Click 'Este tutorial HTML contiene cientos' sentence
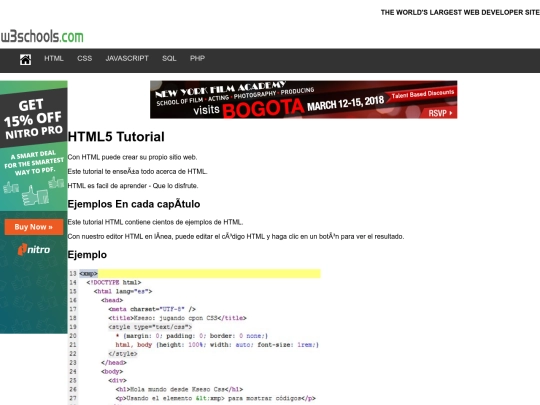Viewport: 540px width, 405px height. click(155, 222)
